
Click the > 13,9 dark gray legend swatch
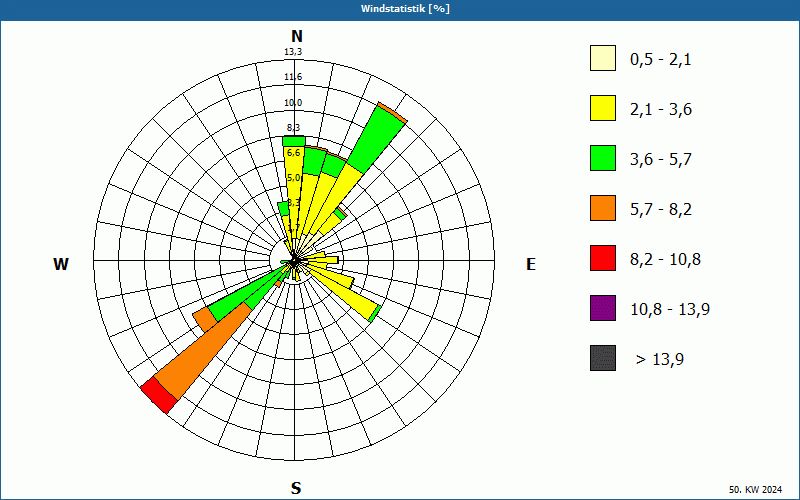(x=603, y=358)
